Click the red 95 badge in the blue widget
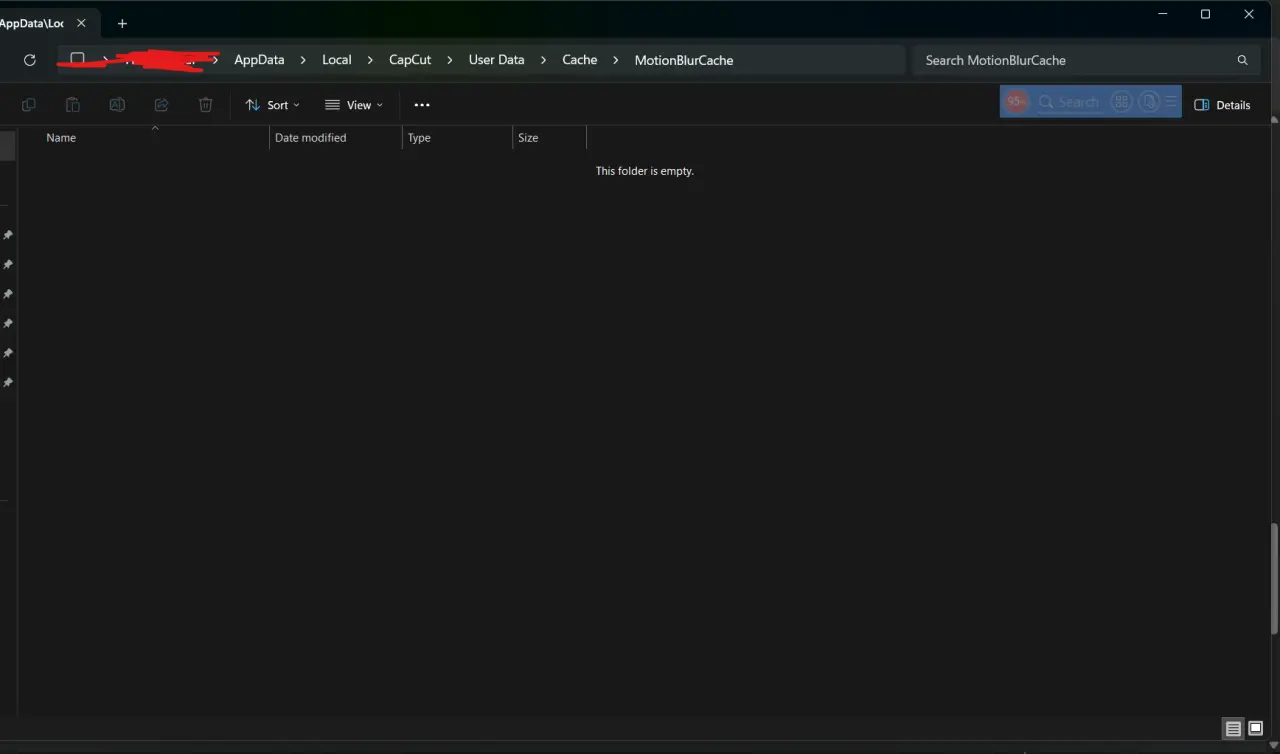Screen dimensions: 1280x754 pyautogui.click(x=1016, y=102)
